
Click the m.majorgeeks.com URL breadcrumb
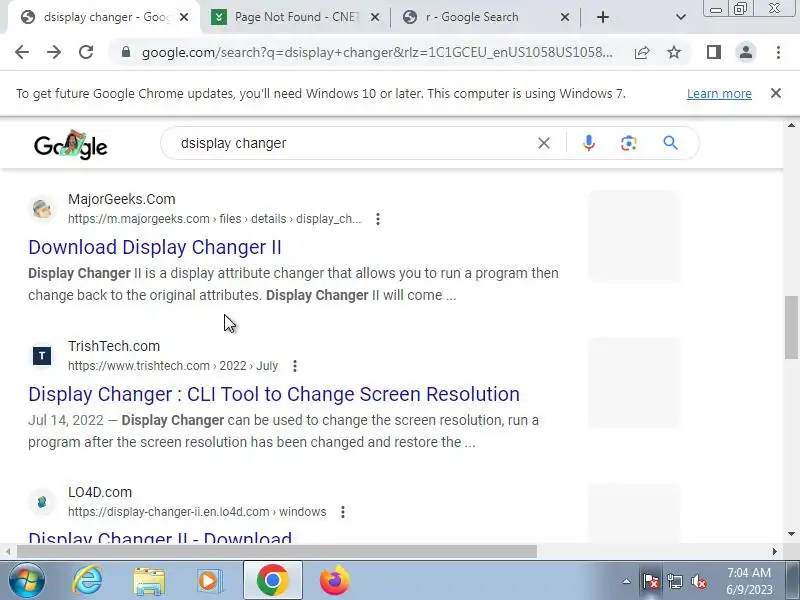[x=215, y=219]
